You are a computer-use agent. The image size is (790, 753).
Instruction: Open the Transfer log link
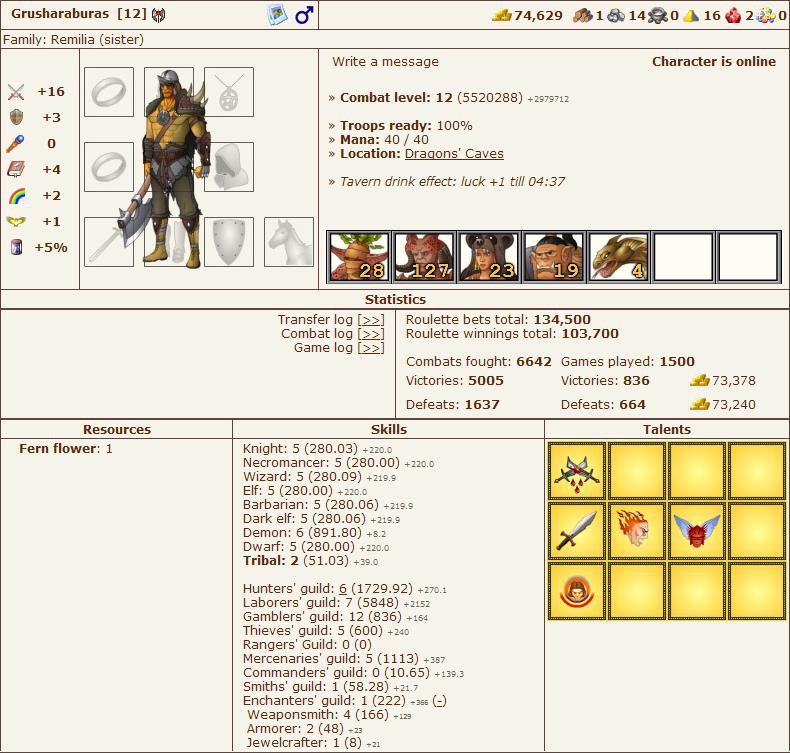[x=371, y=320]
